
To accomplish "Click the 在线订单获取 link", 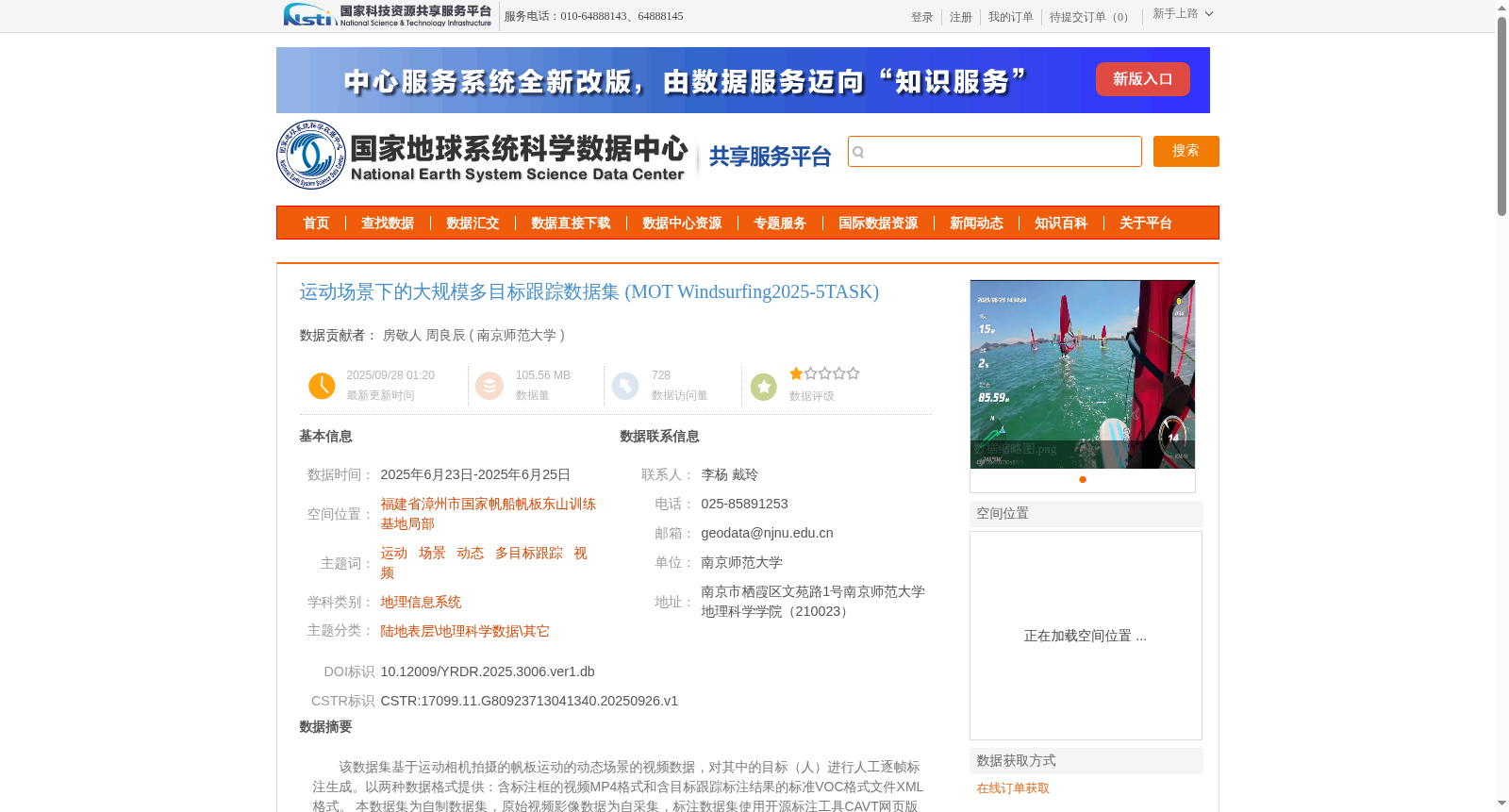I will click(x=1013, y=788).
